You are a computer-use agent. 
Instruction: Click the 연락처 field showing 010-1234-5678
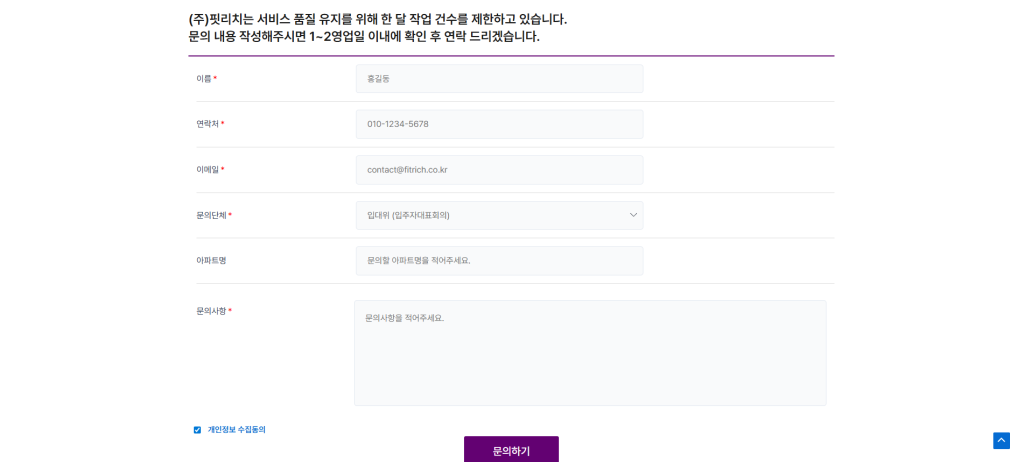[499, 124]
